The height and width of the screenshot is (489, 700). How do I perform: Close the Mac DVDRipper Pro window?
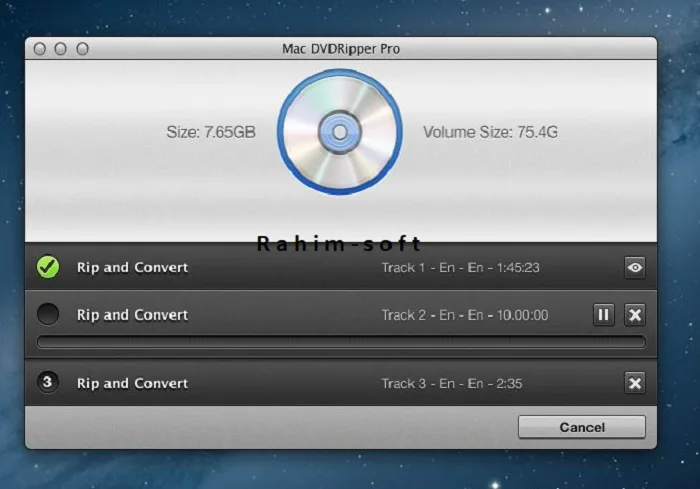40,49
